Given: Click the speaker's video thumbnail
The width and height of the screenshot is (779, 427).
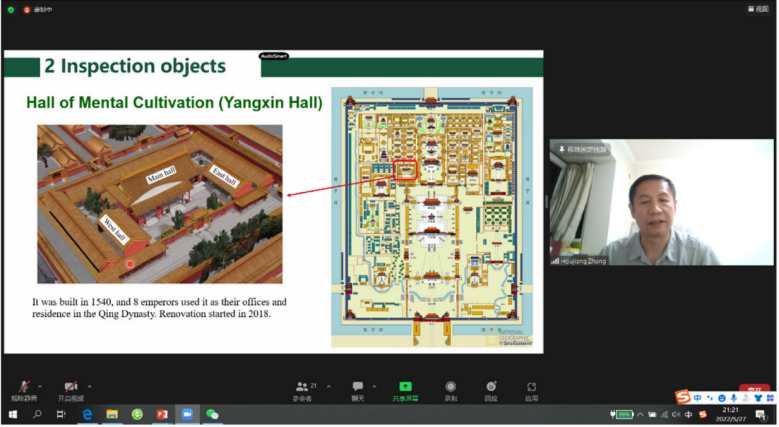Looking at the screenshot, I should (x=661, y=203).
